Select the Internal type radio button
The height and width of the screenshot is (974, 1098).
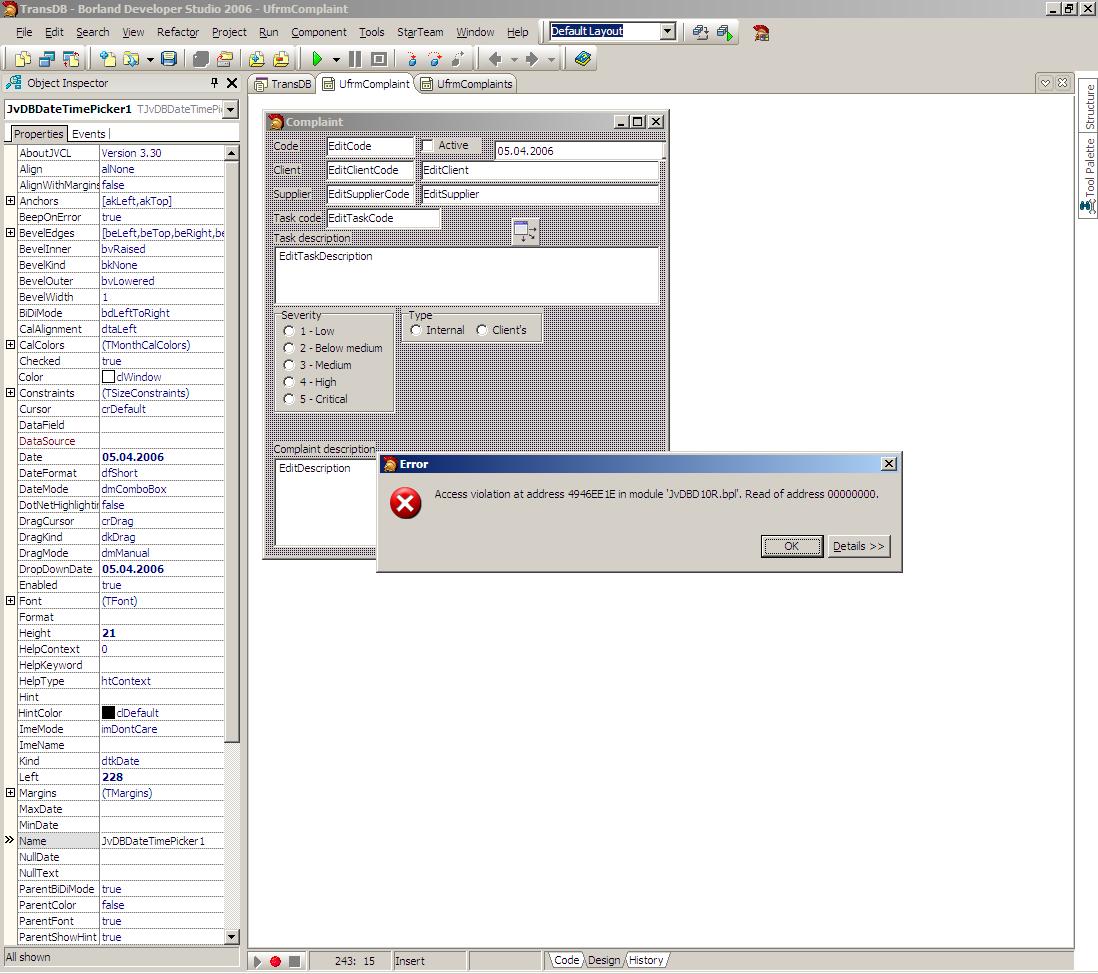click(416, 330)
